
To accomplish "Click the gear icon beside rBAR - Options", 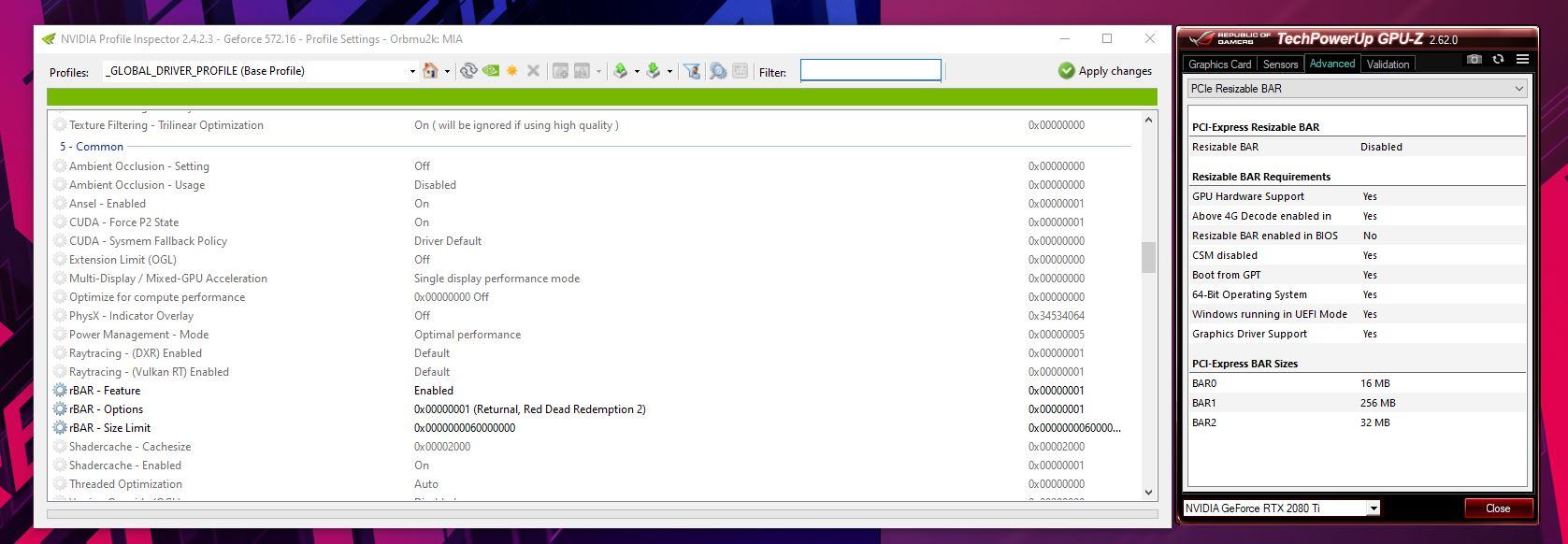I will (x=60, y=409).
